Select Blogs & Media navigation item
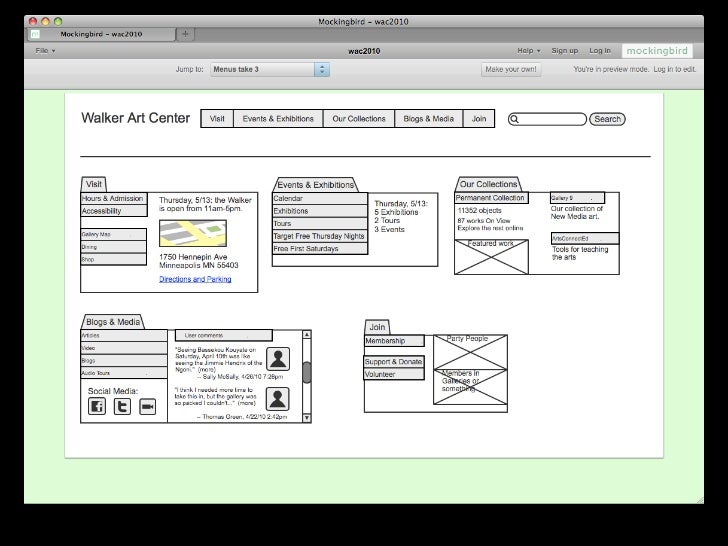 coord(429,118)
